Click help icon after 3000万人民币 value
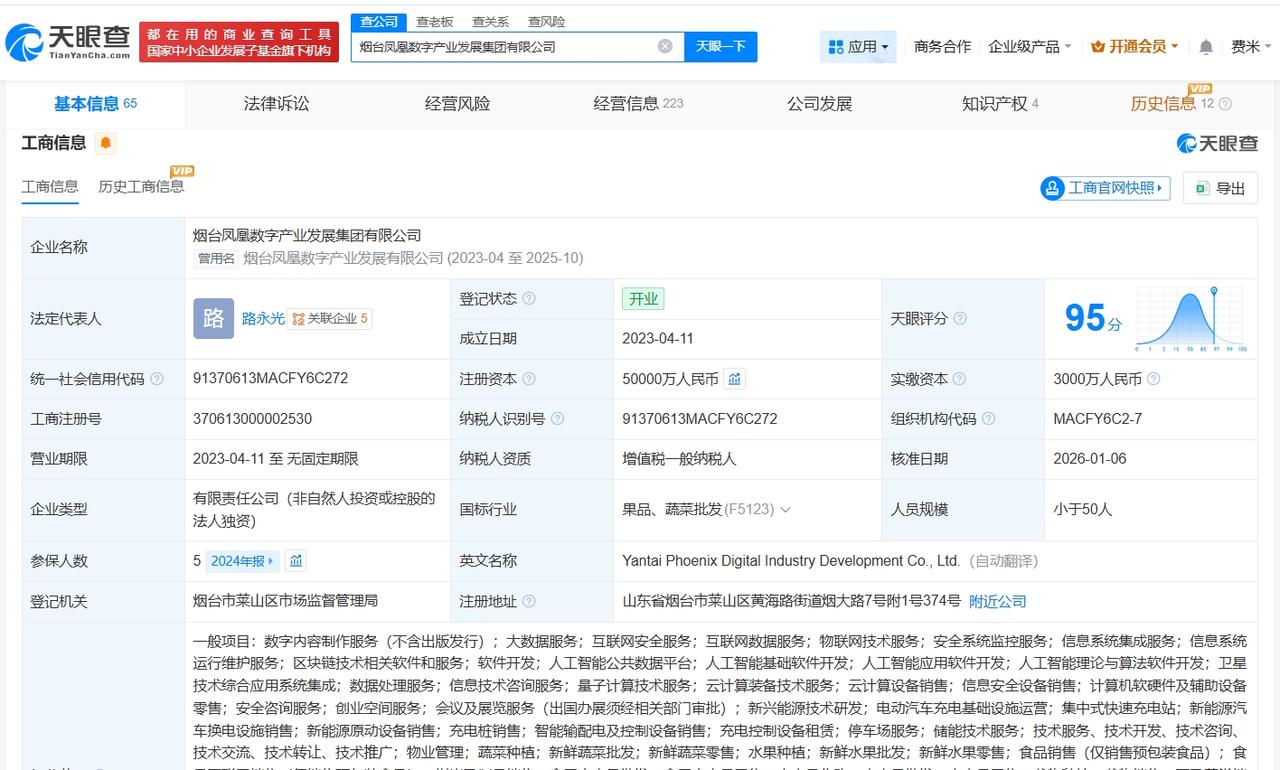 coord(1154,379)
